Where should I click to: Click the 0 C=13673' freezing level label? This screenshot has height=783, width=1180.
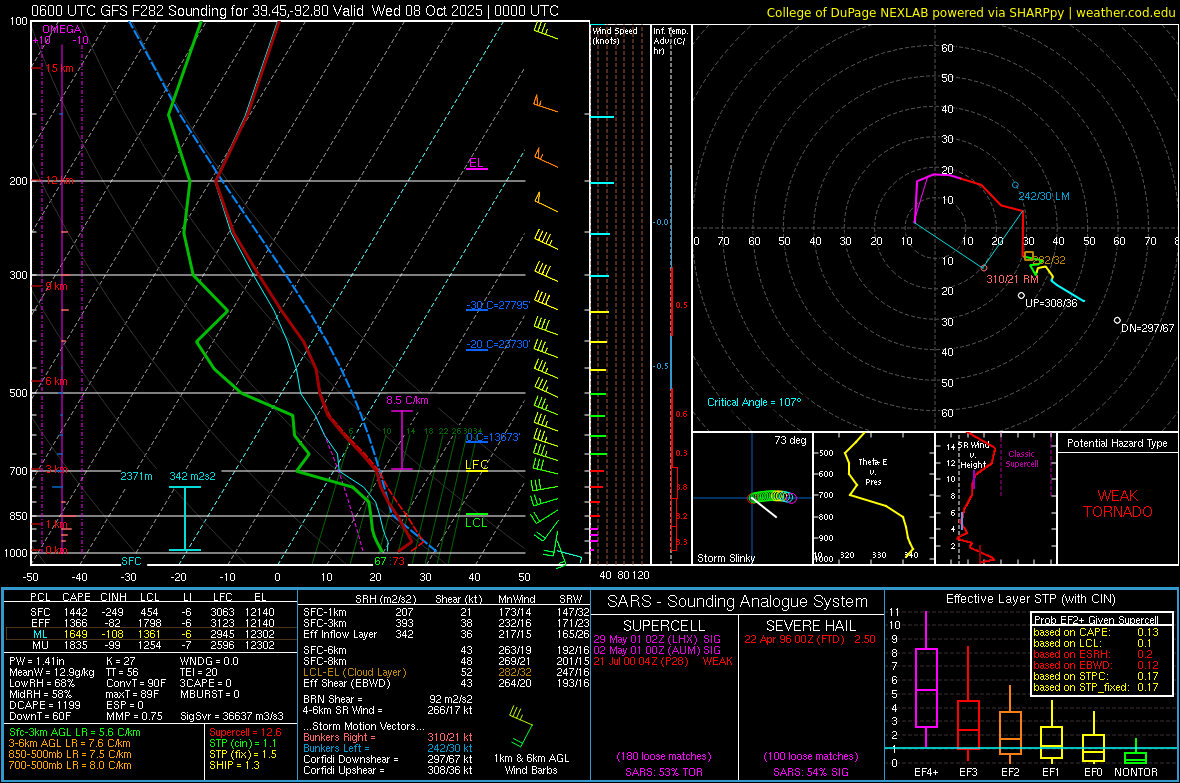coord(492,437)
